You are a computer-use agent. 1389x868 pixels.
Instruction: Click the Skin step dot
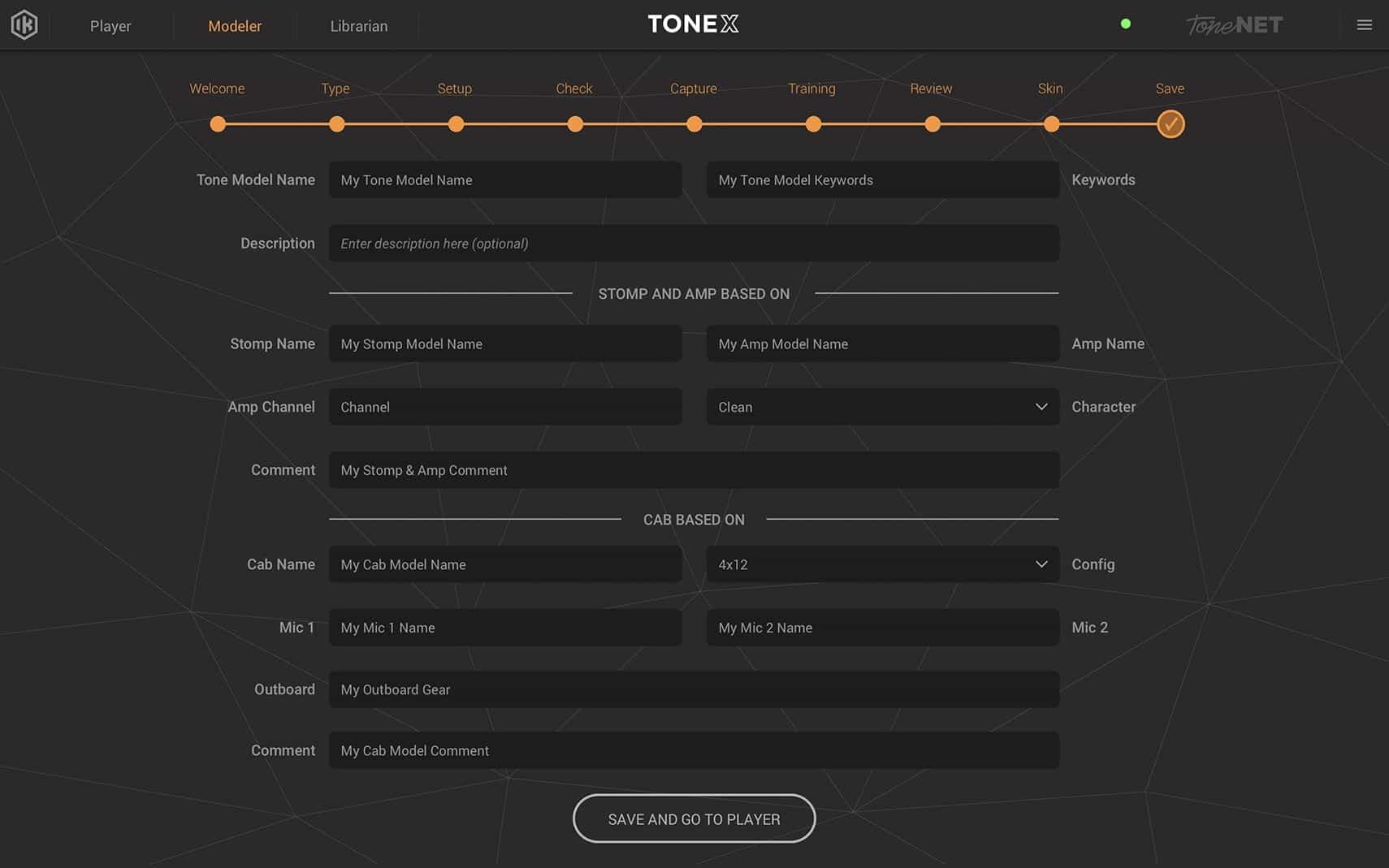(1051, 124)
